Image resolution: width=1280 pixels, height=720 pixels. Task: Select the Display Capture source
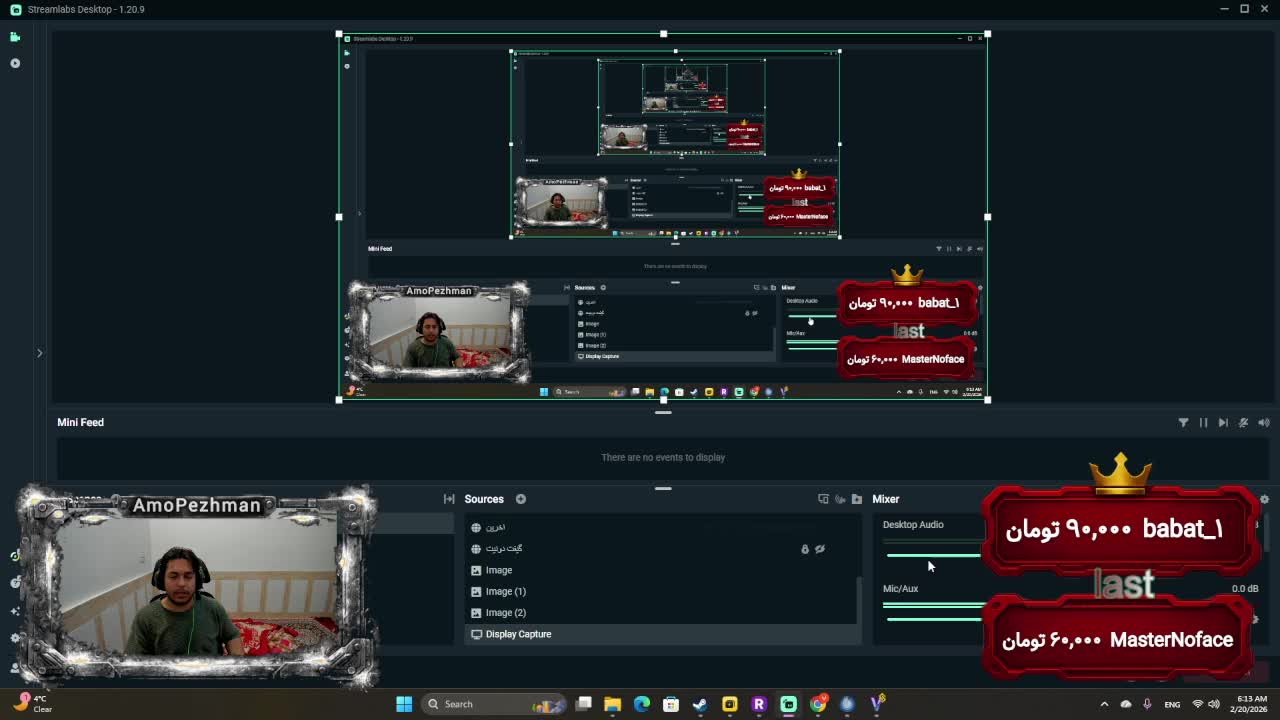click(518, 634)
